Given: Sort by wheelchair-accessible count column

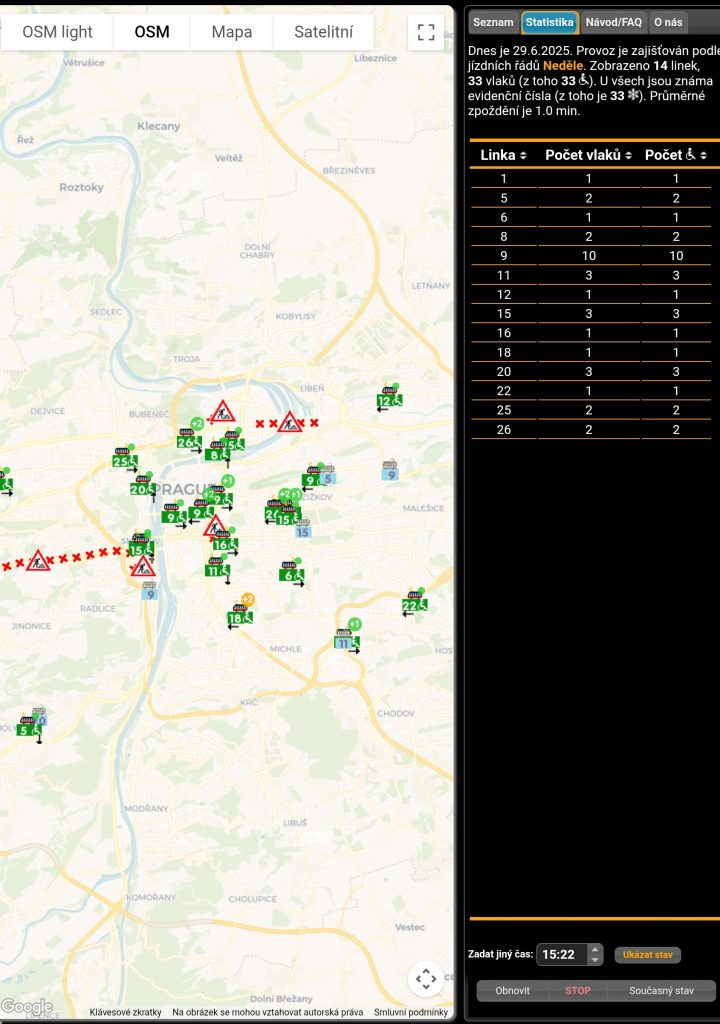Looking at the screenshot, I should pyautogui.click(x=676, y=155).
